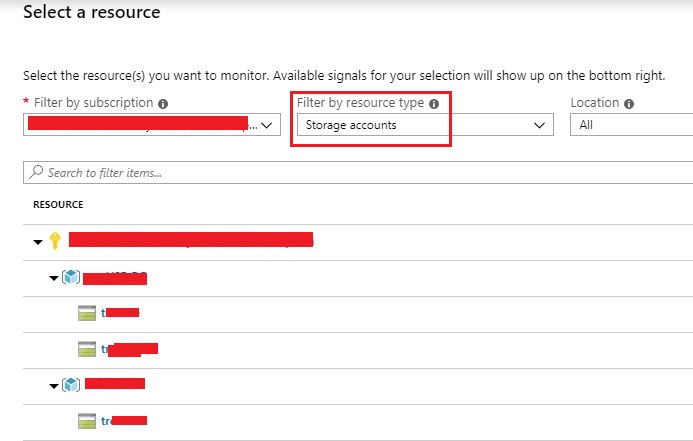Click info icon beside Filter by subscription
Image resolution: width=693 pixels, height=441 pixels.
(x=163, y=103)
